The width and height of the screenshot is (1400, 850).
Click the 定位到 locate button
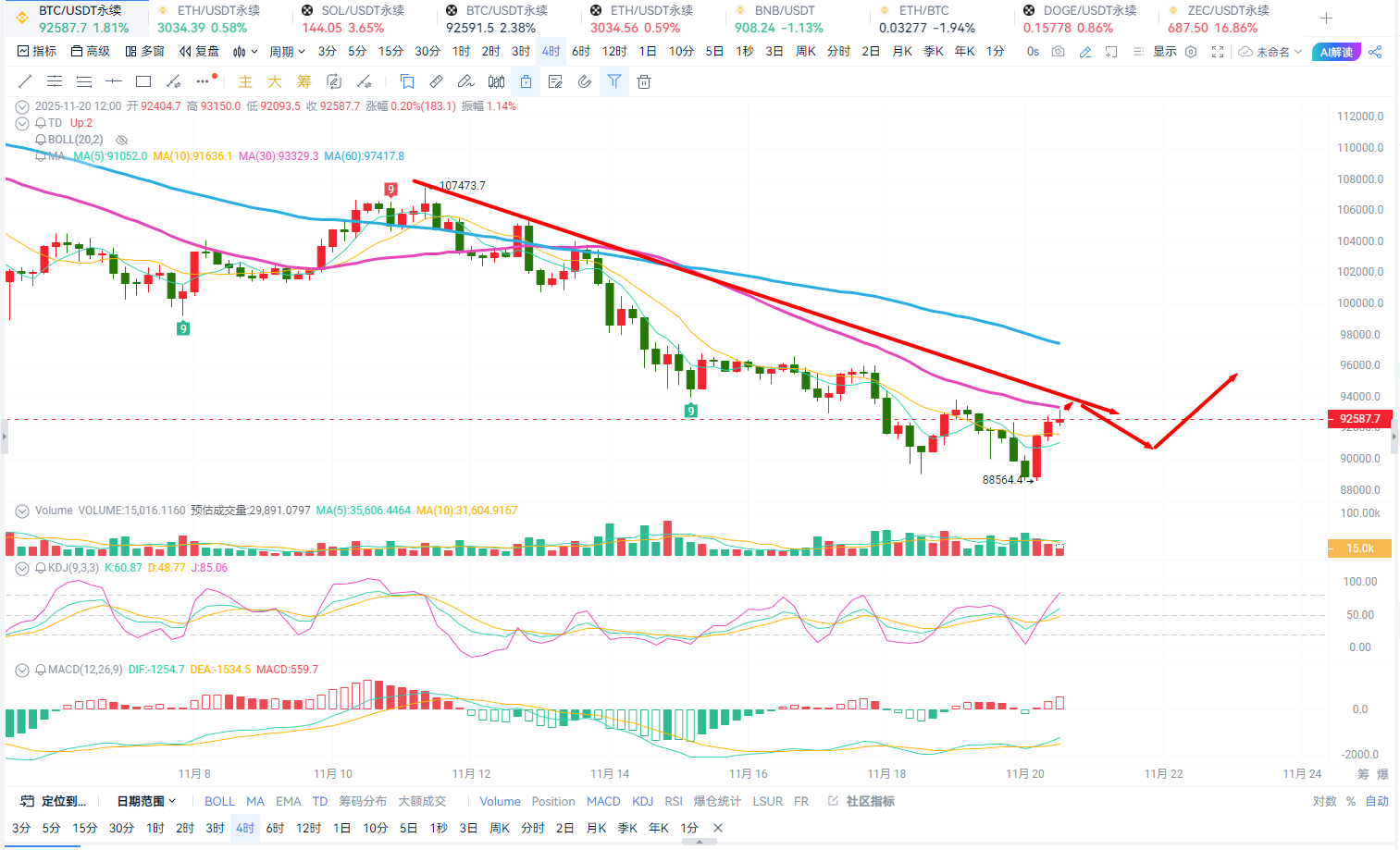click(54, 801)
